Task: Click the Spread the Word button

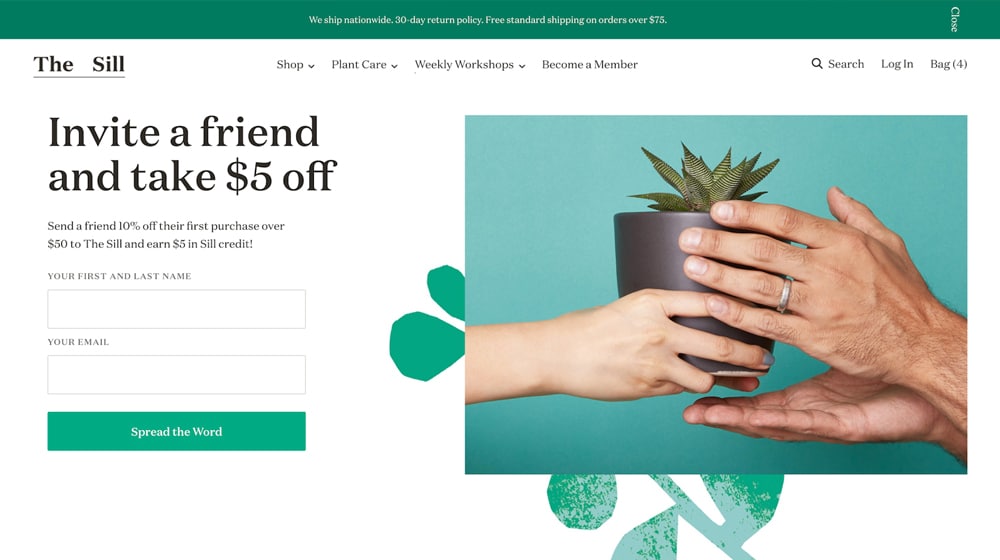Action: click(177, 431)
